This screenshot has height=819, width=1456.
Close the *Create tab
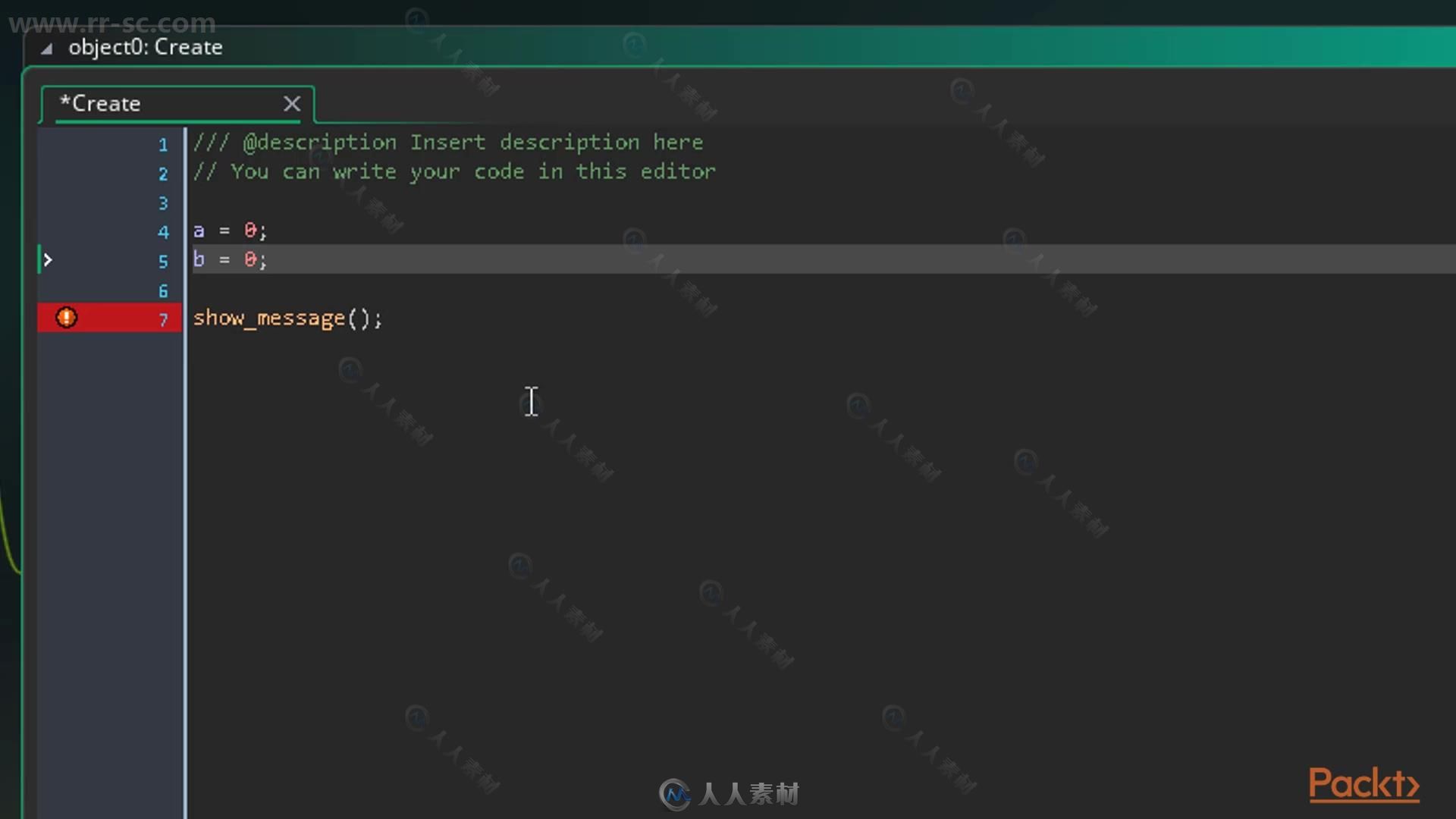tap(292, 104)
